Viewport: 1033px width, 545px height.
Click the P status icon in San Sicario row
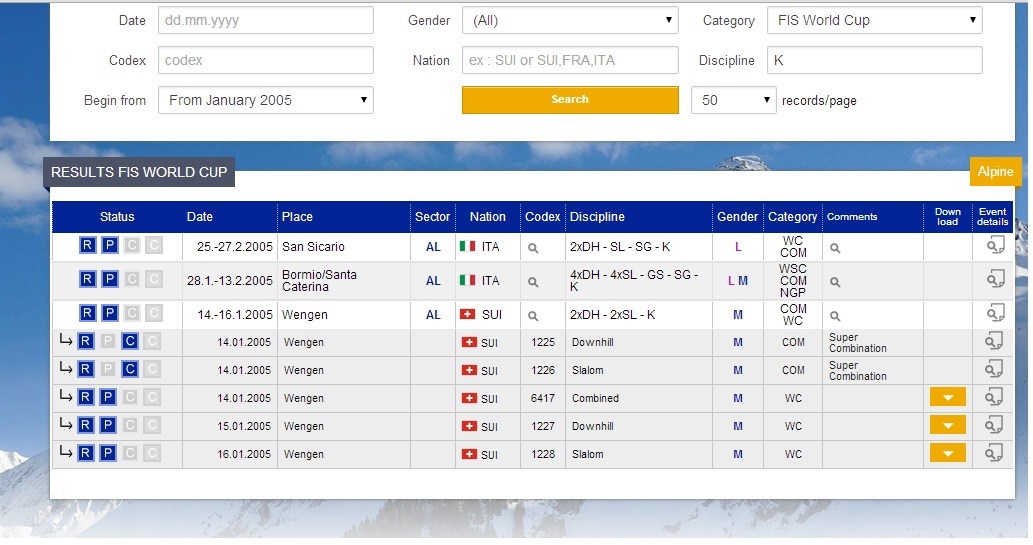(110, 246)
